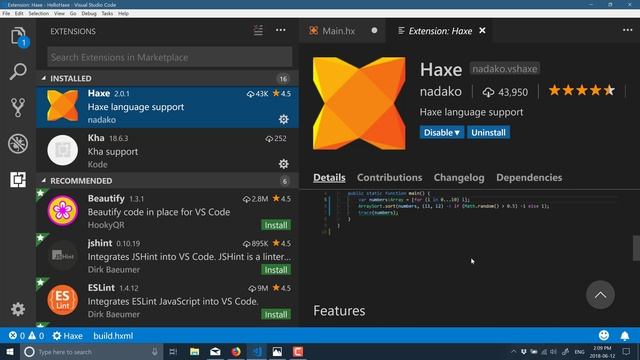Open Mail app from taskbar
The width and height of the screenshot is (640, 360).
[x=215, y=351]
